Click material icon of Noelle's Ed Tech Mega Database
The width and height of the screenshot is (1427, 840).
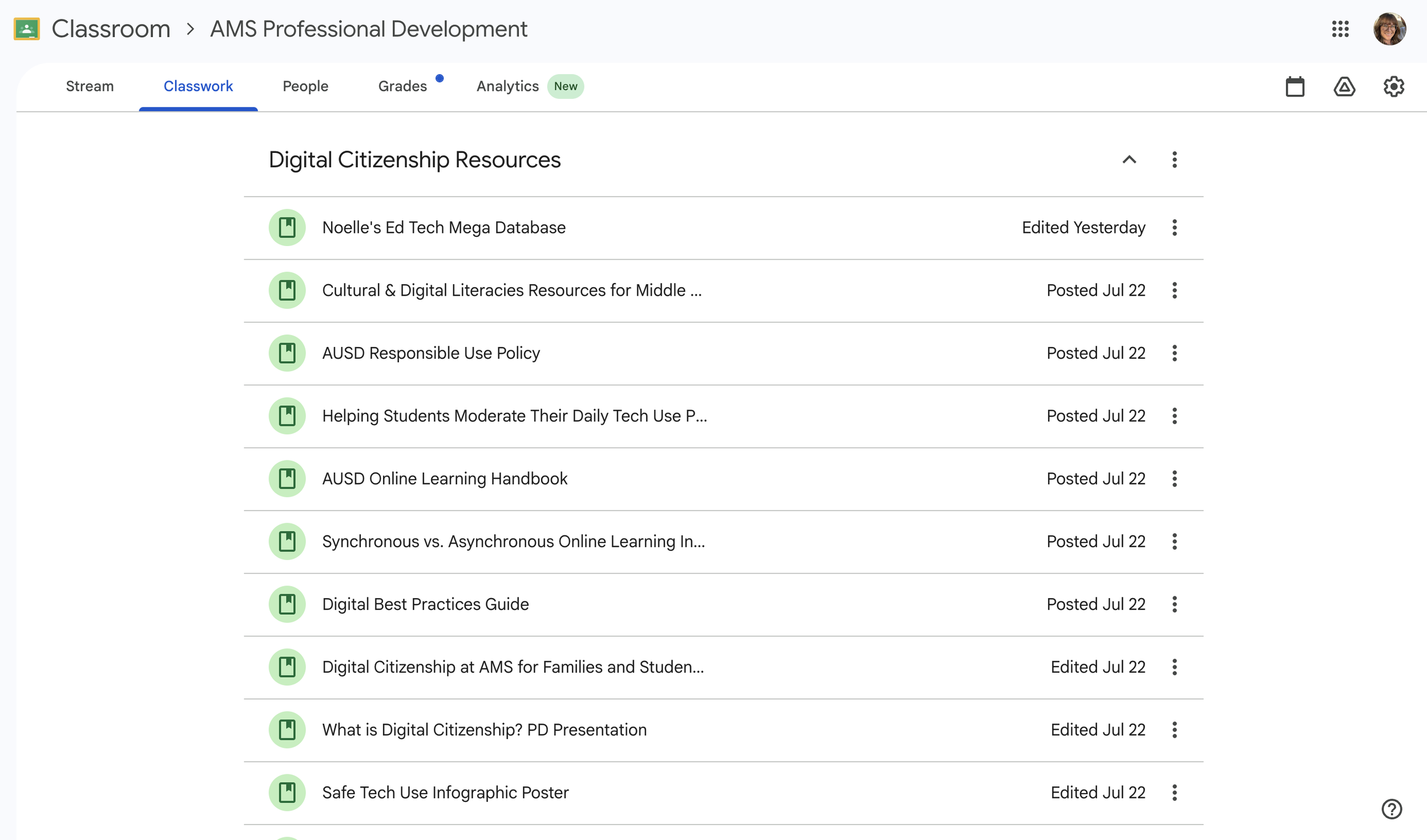(287, 228)
